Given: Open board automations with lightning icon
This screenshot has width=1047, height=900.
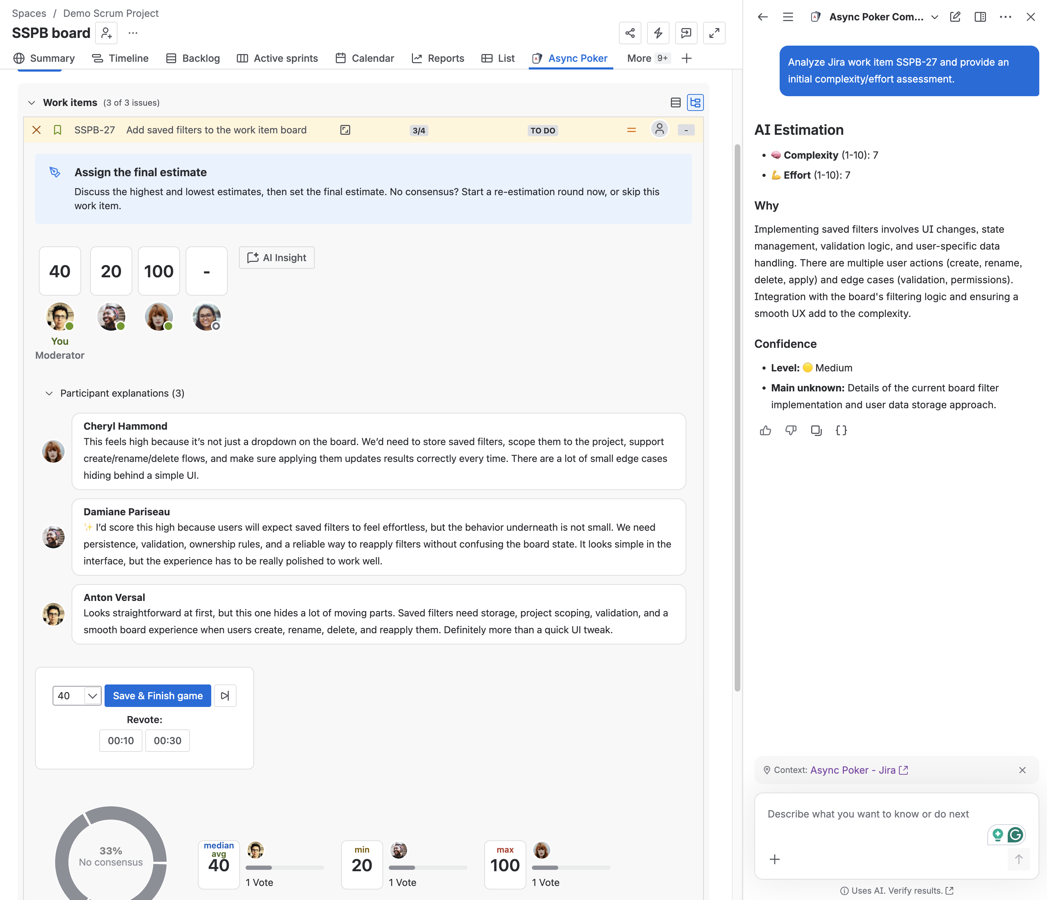Looking at the screenshot, I should [658, 33].
